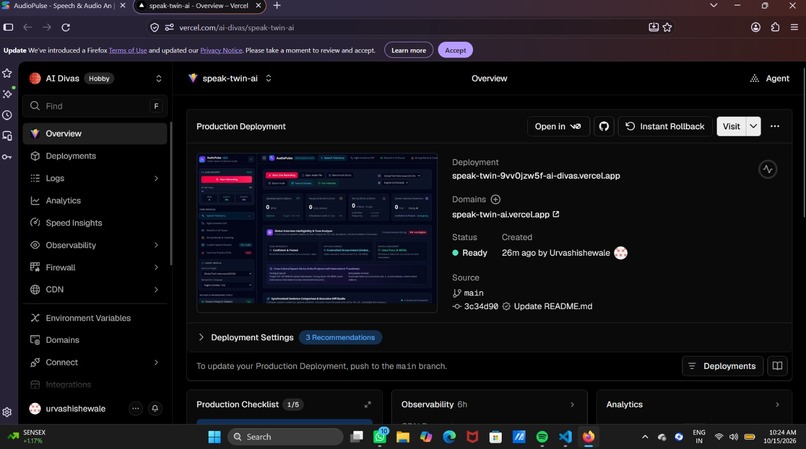
Task: Click Deployments button below deployment card
Action: [723, 366]
